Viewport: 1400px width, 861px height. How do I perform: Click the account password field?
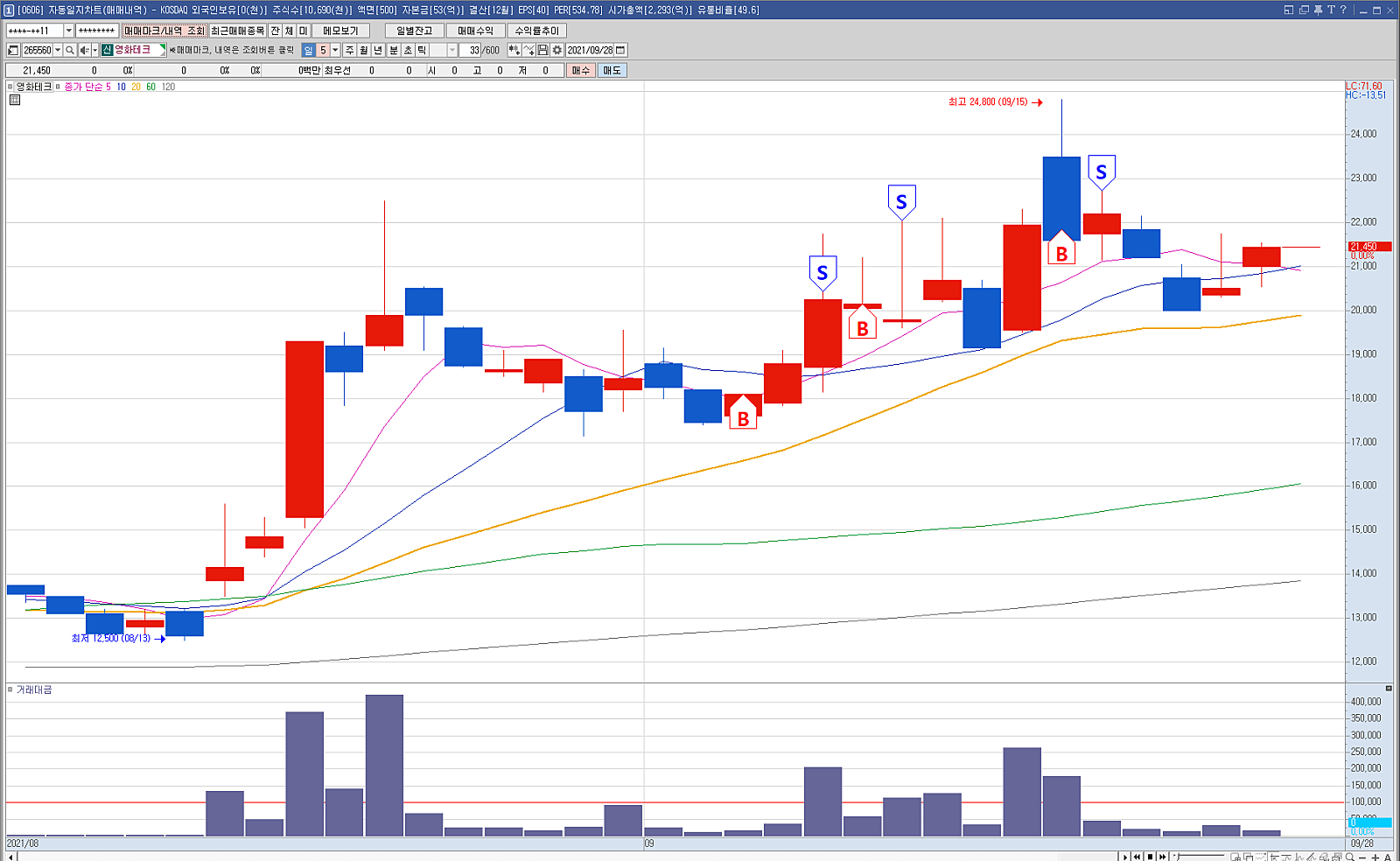click(x=97, y=31)
